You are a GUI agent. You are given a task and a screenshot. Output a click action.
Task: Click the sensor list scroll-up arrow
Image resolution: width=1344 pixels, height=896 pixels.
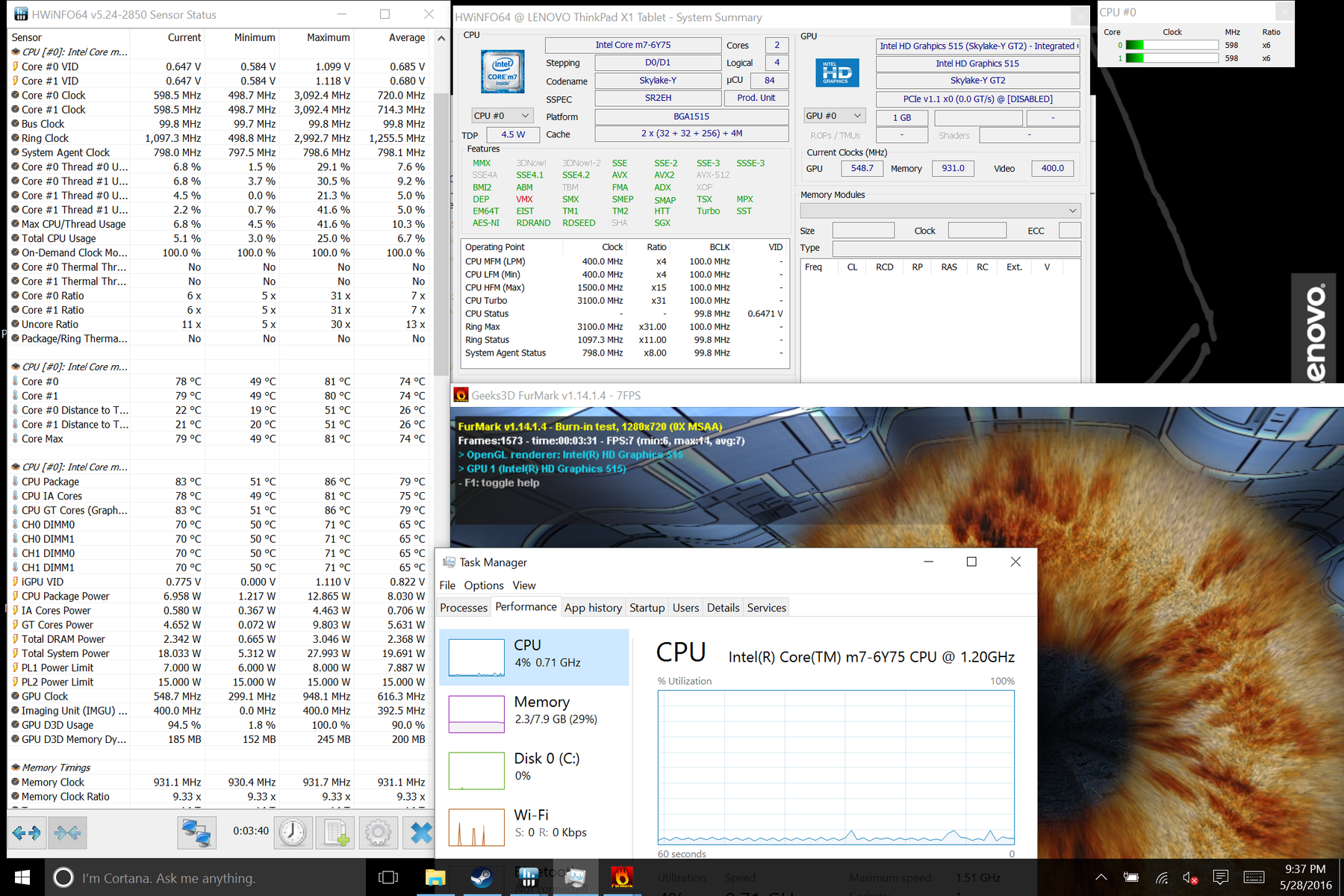point(441,38)
